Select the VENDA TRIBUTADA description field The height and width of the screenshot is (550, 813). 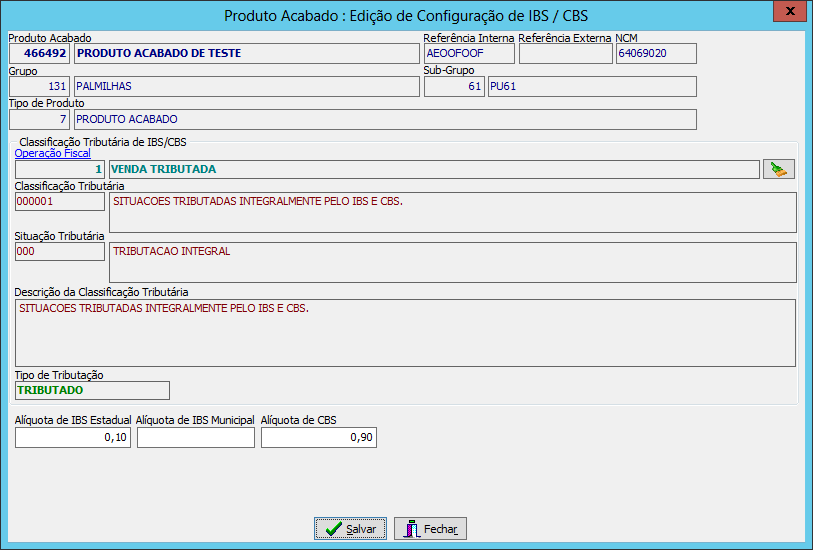coord(433,169)
